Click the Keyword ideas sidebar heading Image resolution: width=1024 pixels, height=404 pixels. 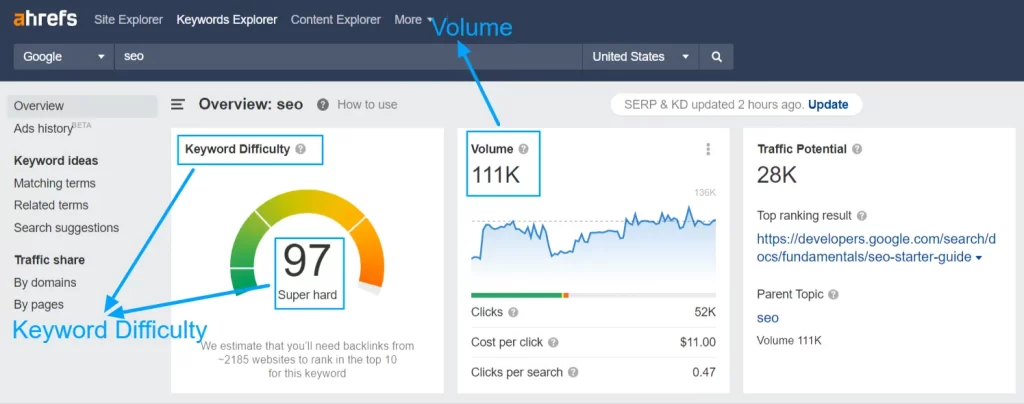[56, 161]
